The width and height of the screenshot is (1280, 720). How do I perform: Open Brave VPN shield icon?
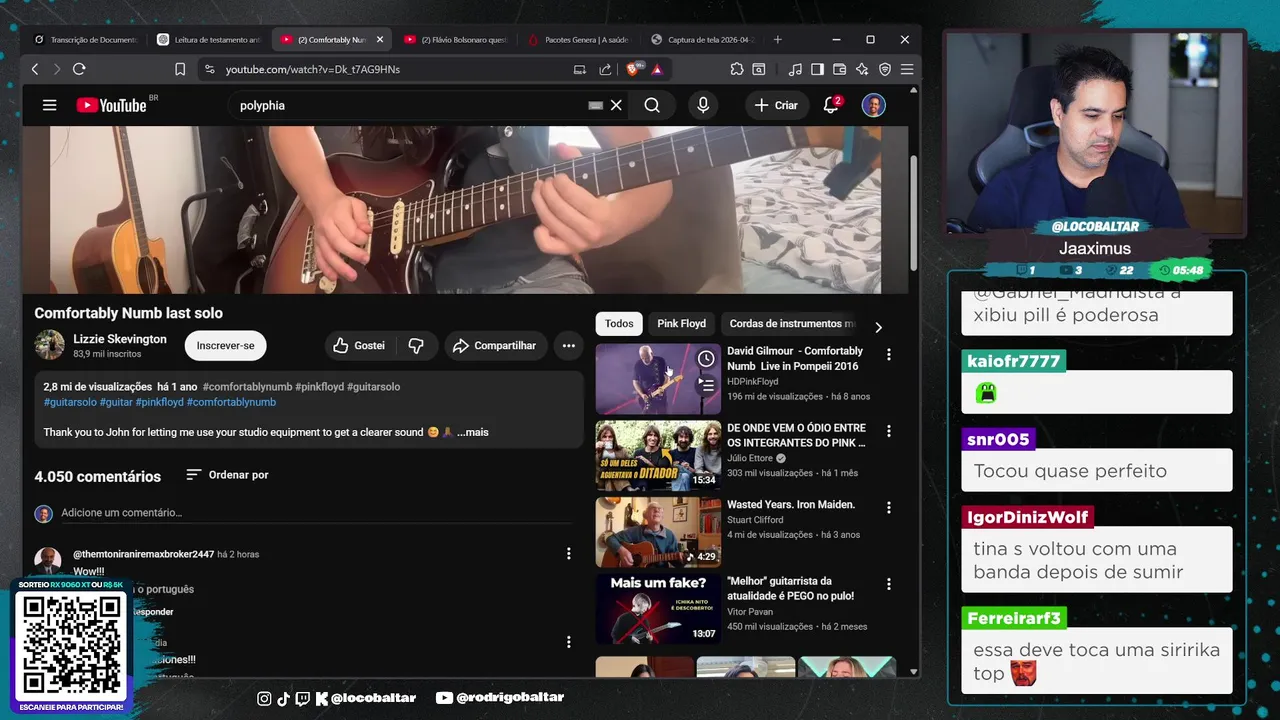tap(885, 69)
